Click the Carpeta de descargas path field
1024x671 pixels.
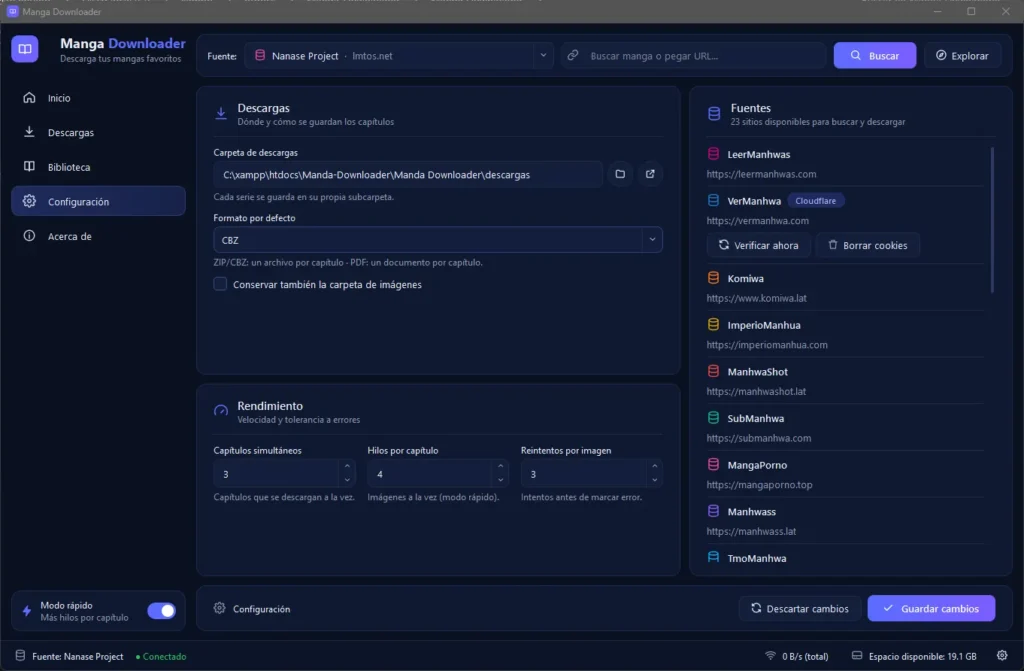408,174
